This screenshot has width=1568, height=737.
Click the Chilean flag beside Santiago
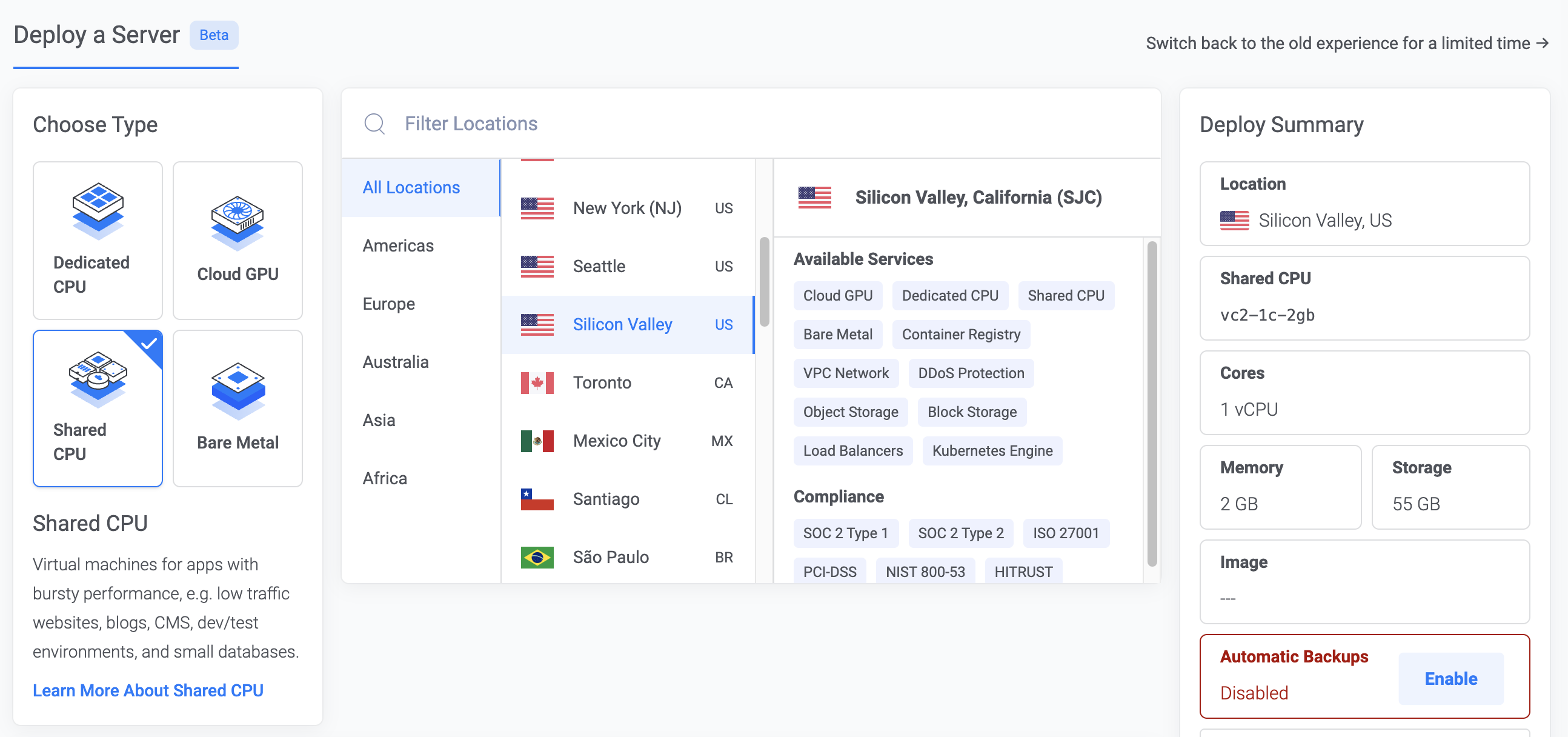pyautogui.click(x=537, y=499)
